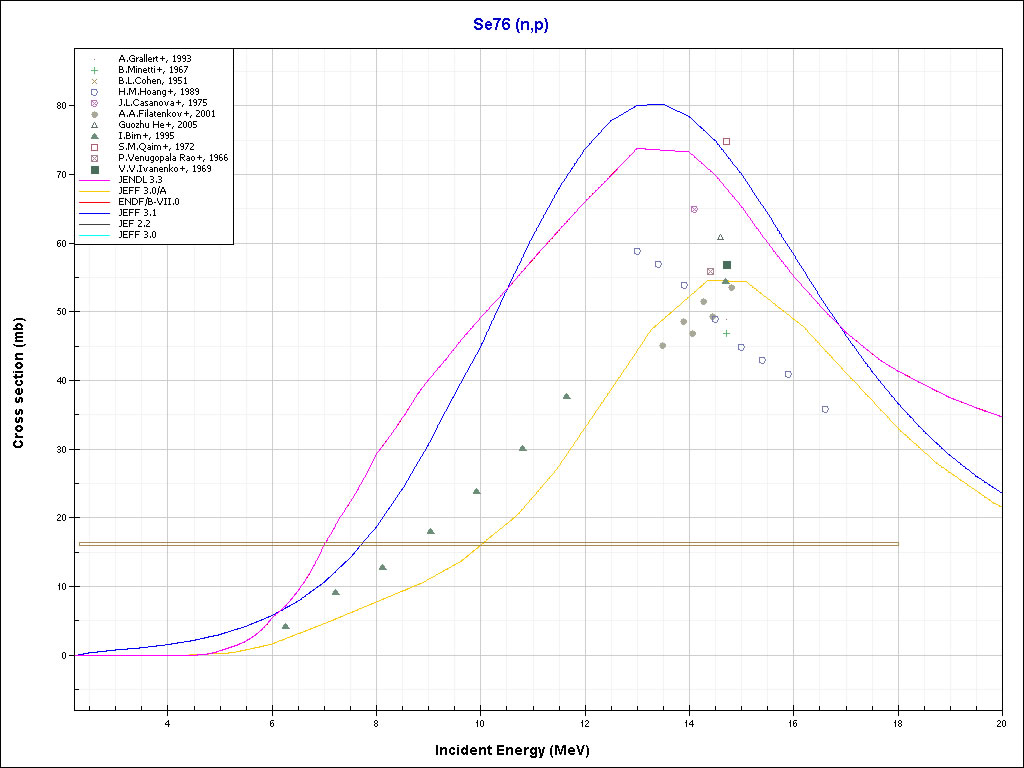Click the J.L.Casanova+, 1975 legend marker
The width and height of the screenshot is (1024, 768).
point(94,103)
